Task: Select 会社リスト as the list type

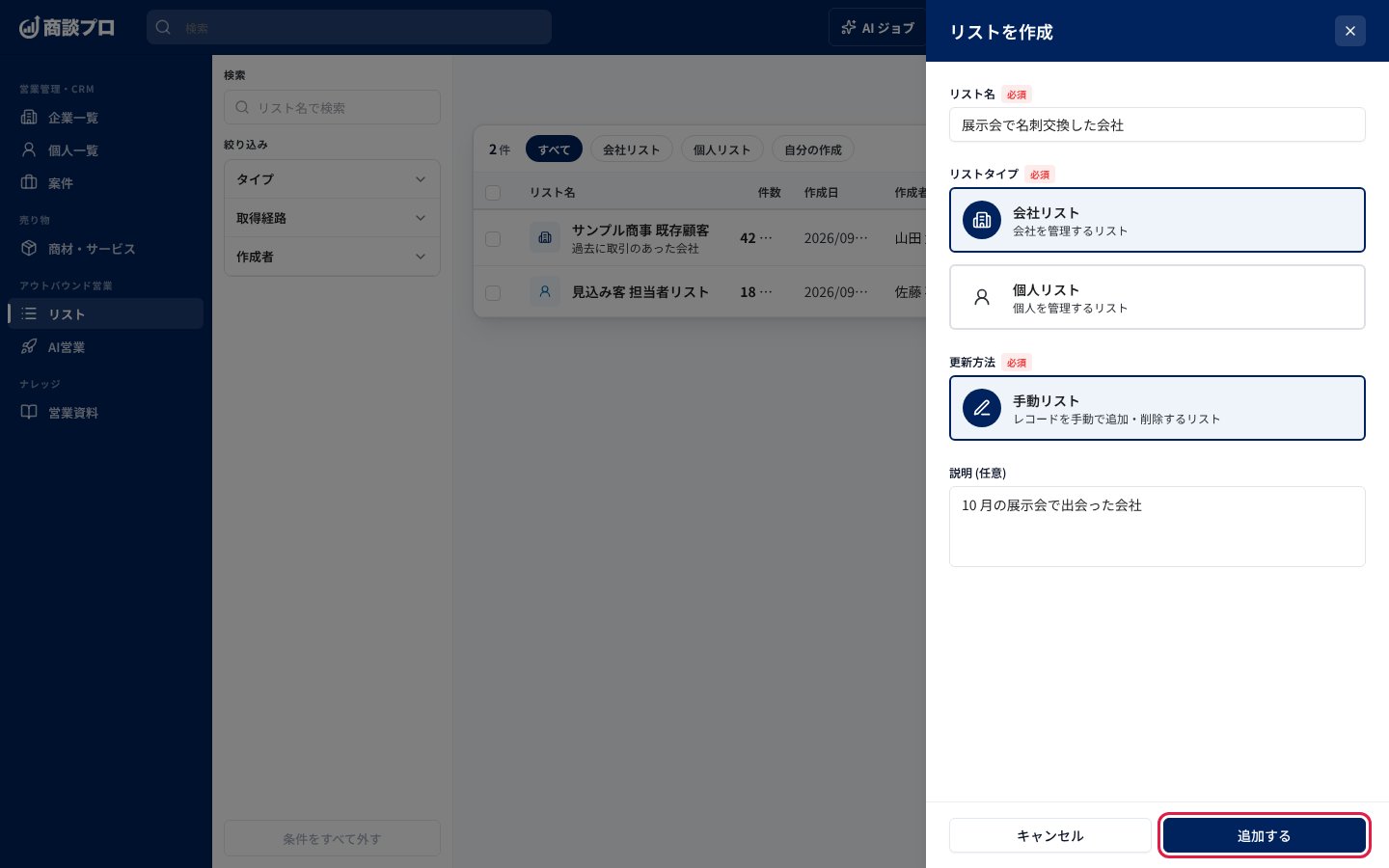Action: (1157, 220)
